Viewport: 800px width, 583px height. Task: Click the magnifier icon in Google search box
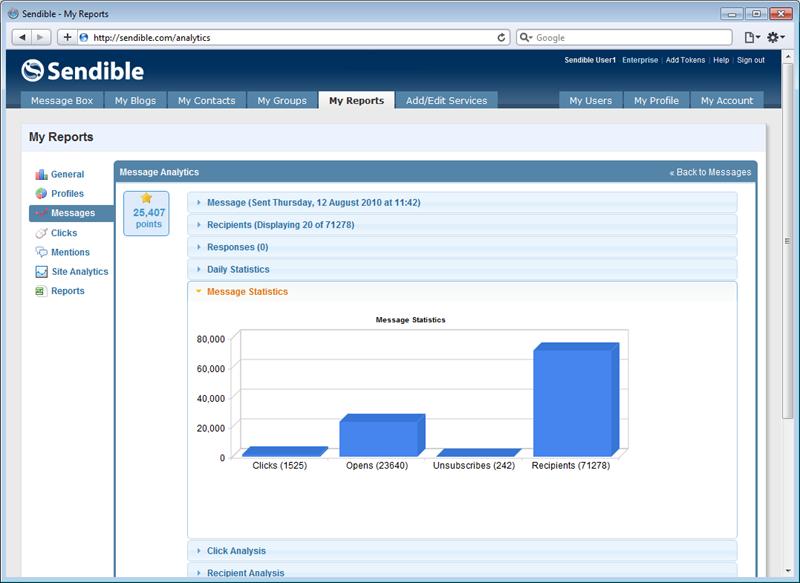(524, 37)
